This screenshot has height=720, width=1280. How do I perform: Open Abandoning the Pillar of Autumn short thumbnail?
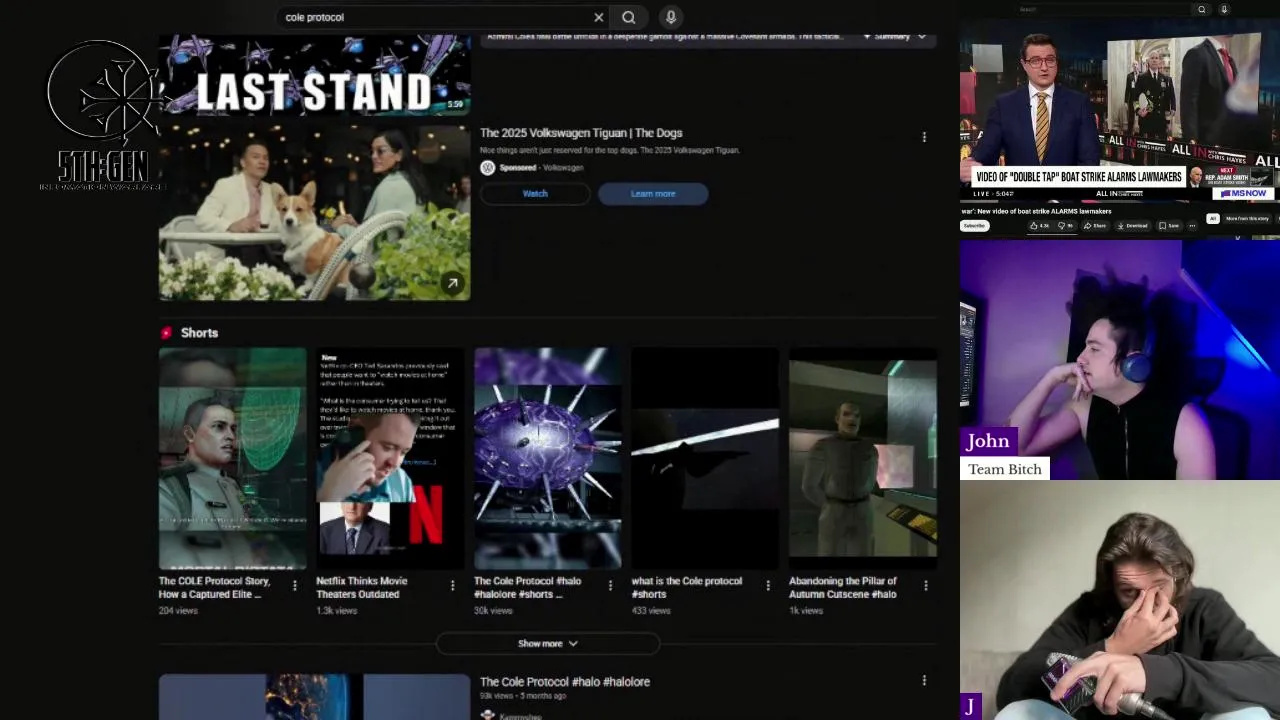pos(863,458)
